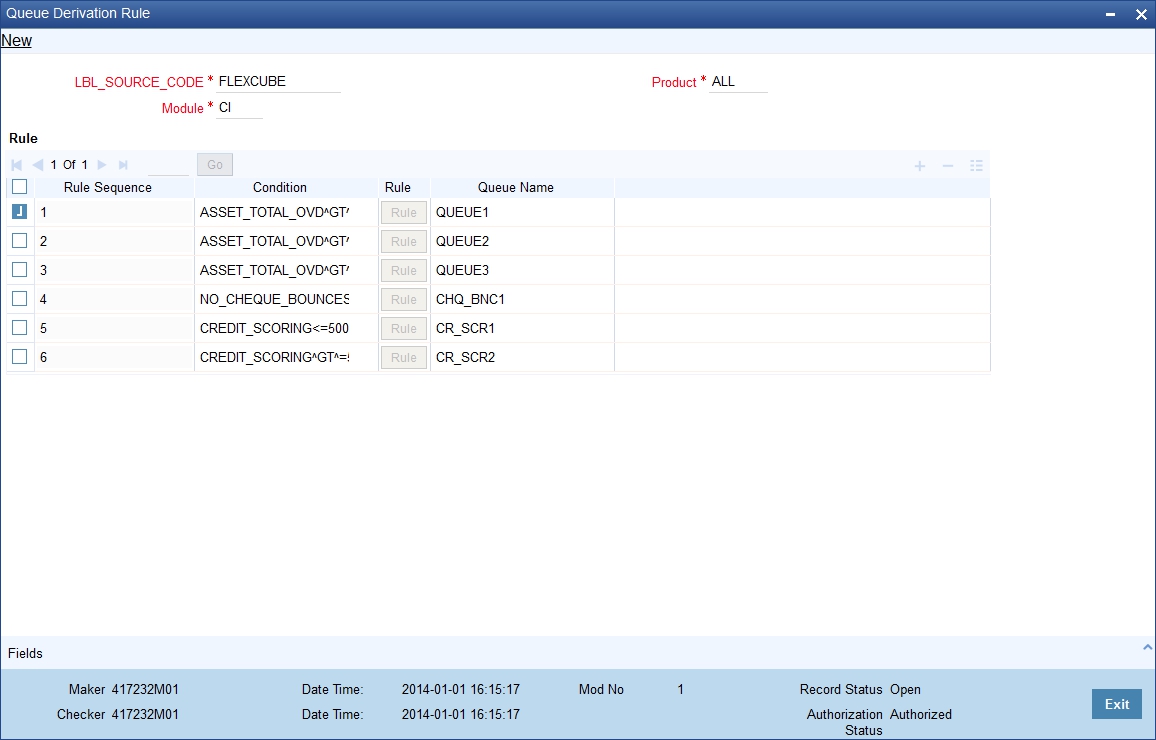Click the rule sequence cell showing 6

tap(114, 357)
